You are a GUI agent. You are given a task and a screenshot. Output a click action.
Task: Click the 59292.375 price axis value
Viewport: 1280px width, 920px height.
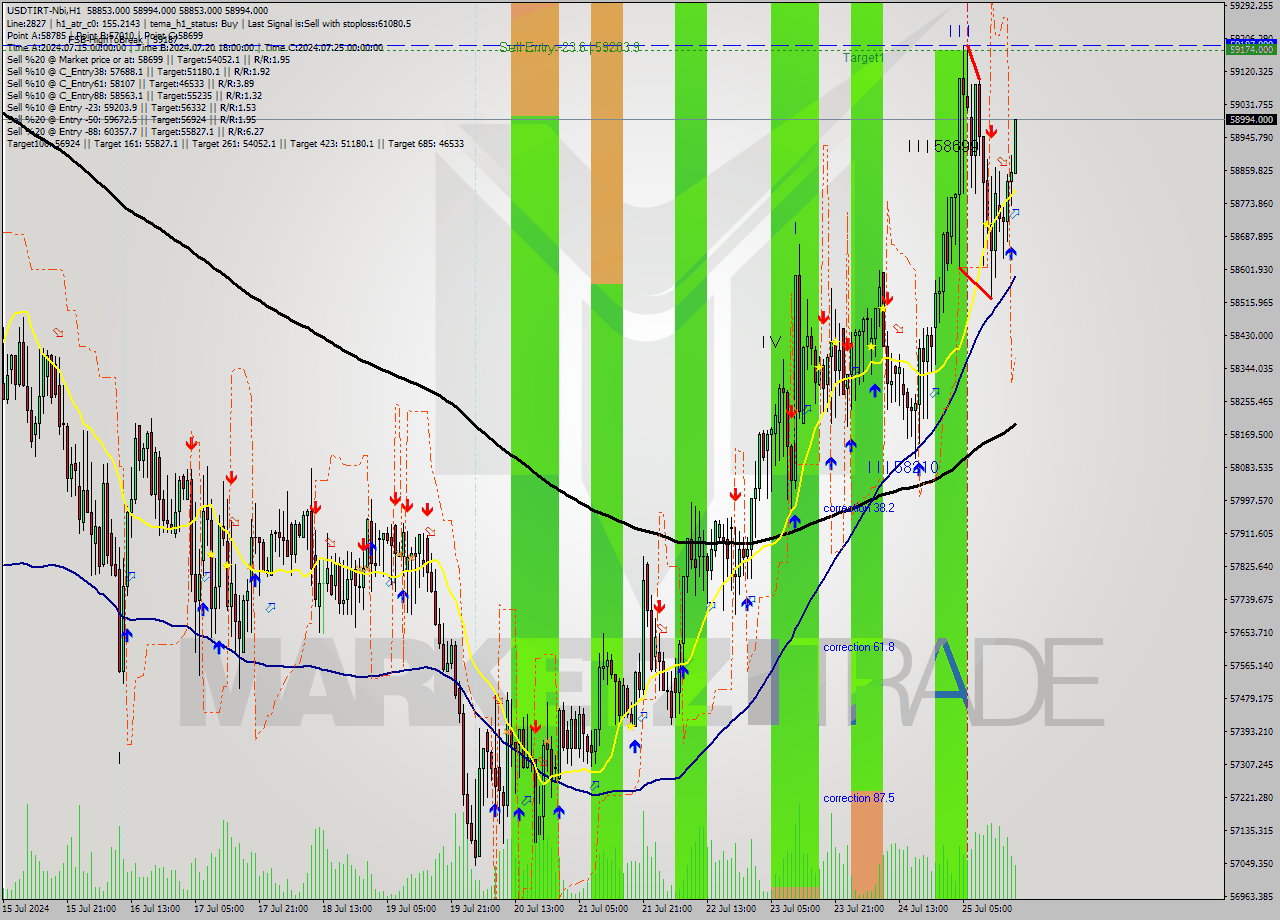pyautogui.click(x=1251, y=6)
